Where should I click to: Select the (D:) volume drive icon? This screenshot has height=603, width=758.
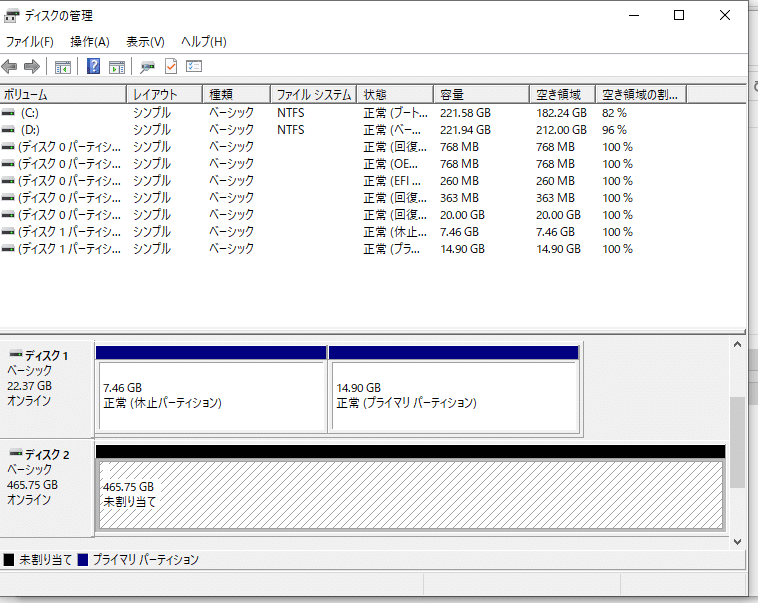8,130
